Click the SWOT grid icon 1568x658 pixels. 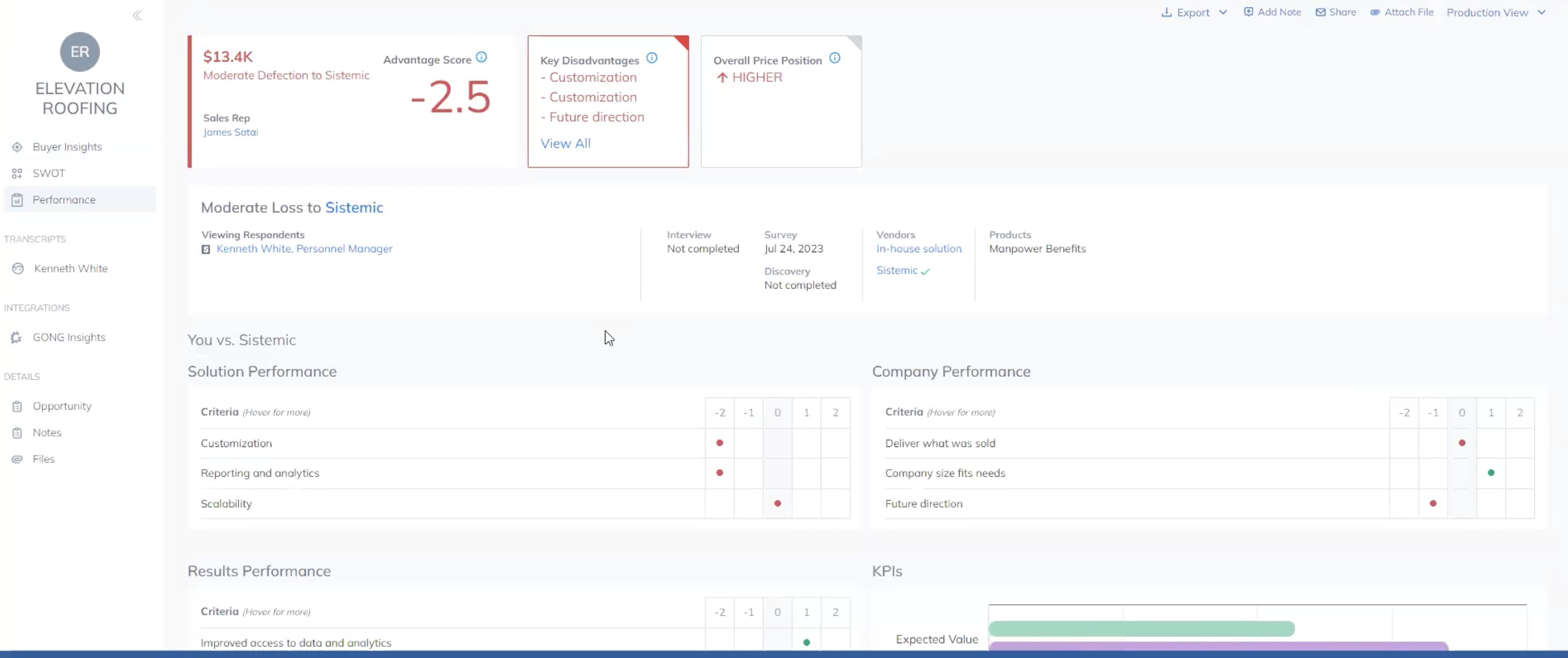click(17, 173)
